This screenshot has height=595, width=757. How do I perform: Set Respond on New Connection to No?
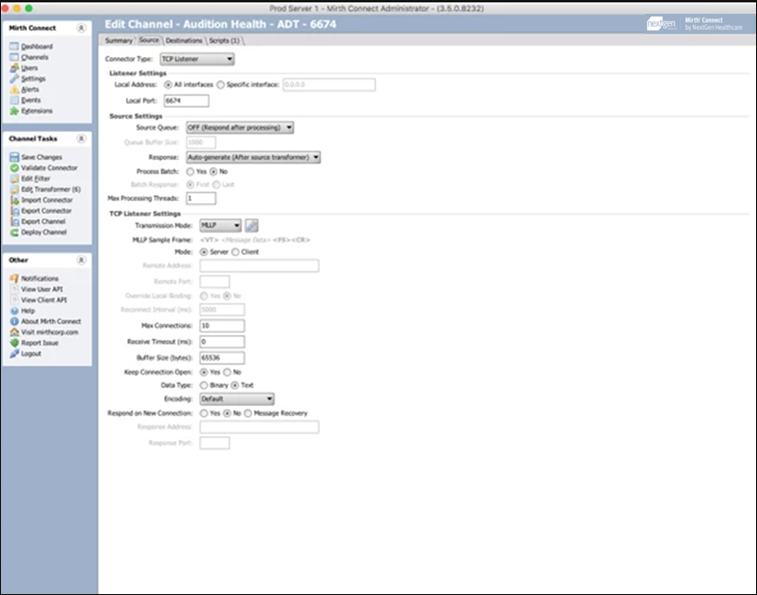[x=227, y=413]
